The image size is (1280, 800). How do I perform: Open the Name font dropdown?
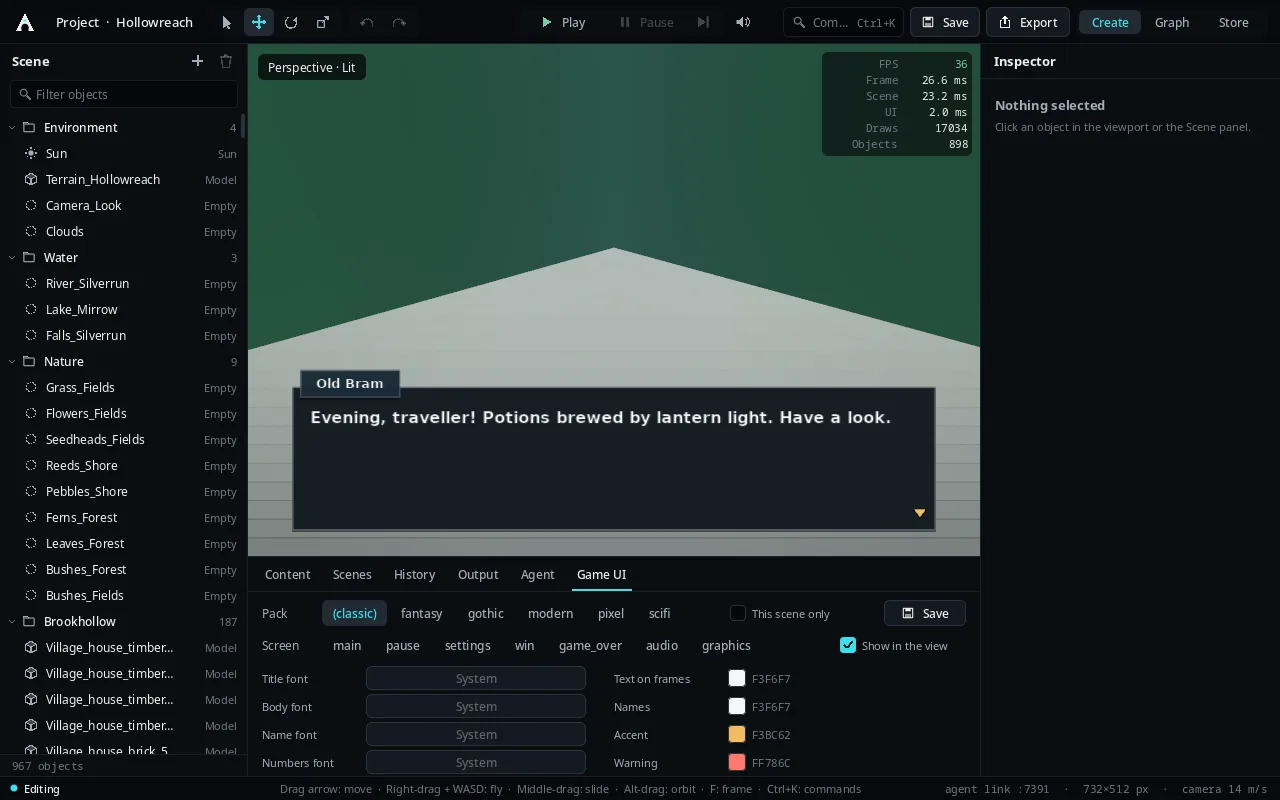[x=476, y=734]
